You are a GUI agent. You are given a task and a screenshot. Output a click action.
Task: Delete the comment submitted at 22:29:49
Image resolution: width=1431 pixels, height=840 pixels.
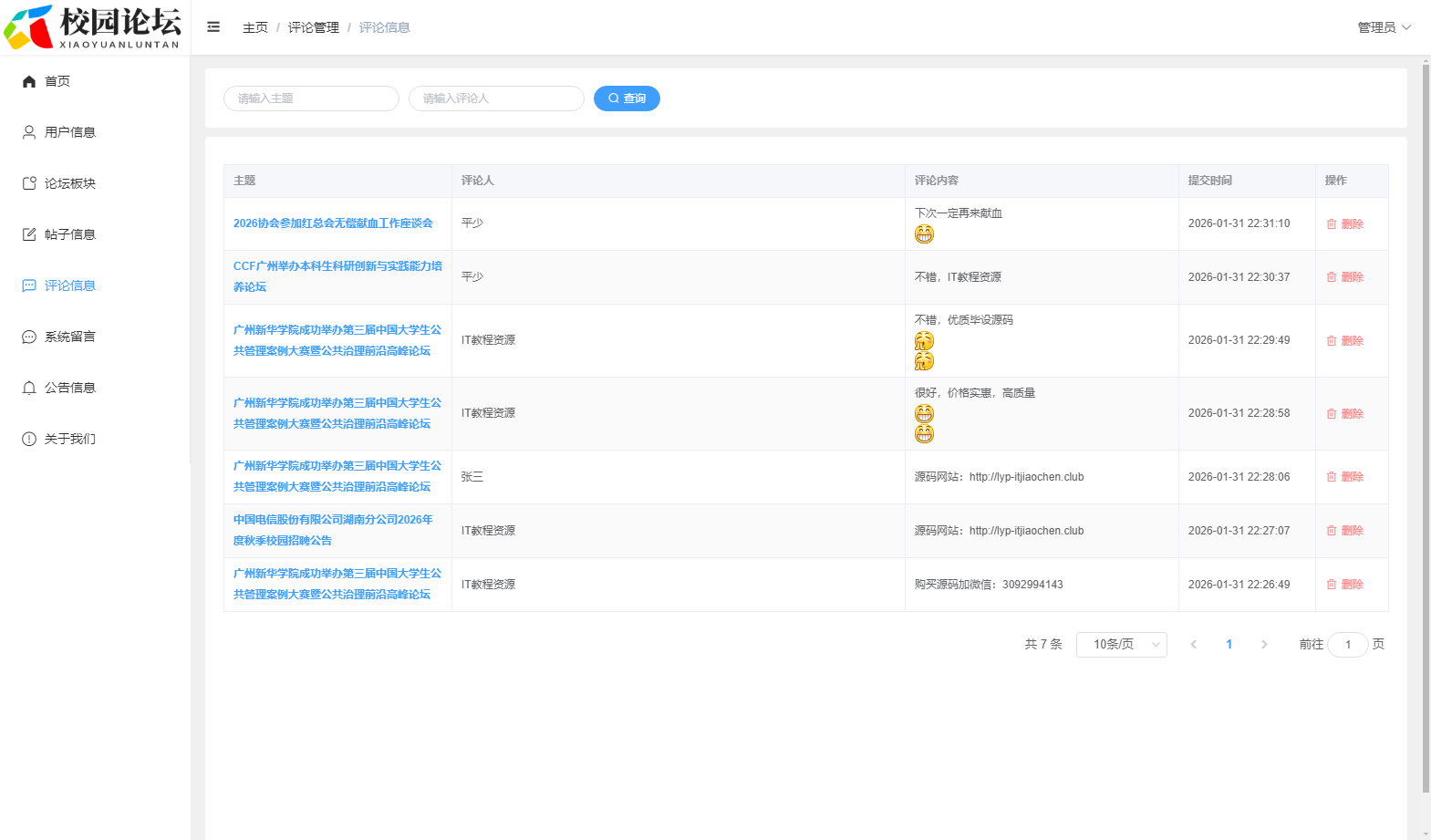coord(1345,341)
